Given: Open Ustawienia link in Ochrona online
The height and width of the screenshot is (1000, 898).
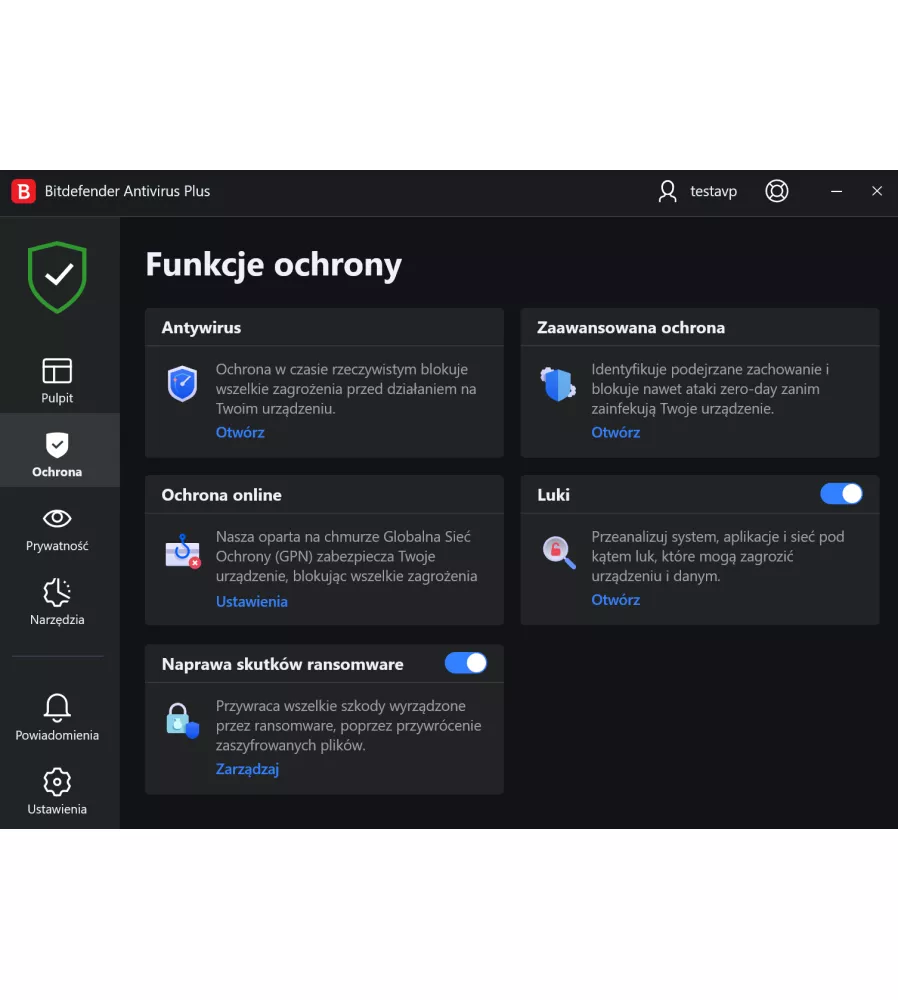Looking at the screenshot, I should tap(251, 601).
